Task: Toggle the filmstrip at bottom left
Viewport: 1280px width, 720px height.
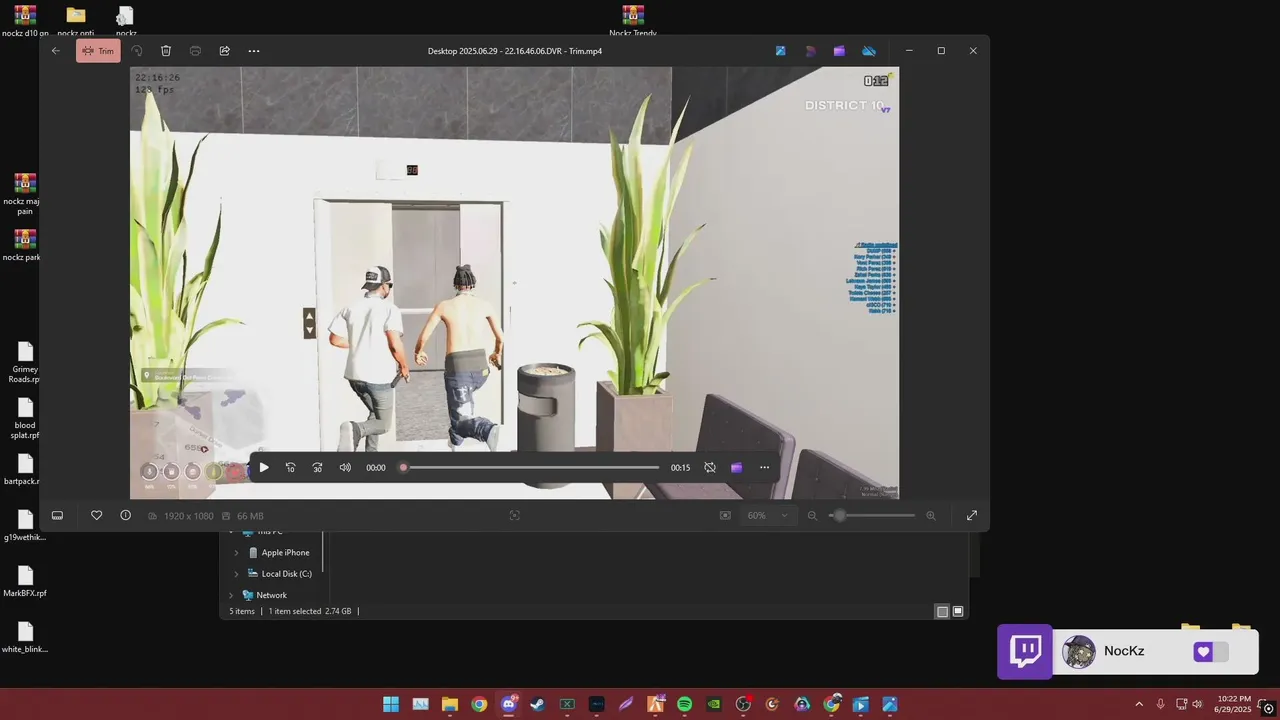Action: coord(58,515)
